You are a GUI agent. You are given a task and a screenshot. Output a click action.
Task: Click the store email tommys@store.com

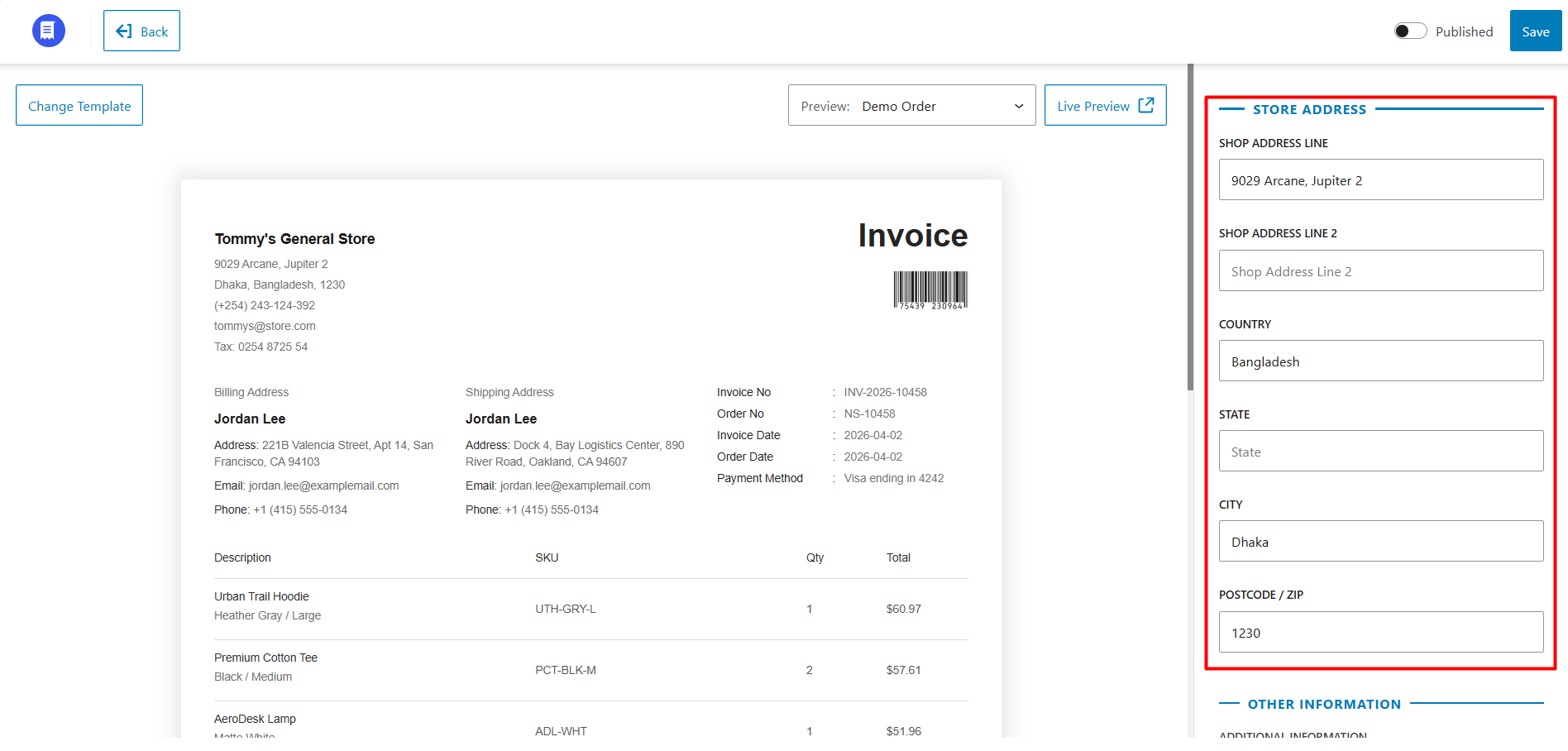(265, 326)
